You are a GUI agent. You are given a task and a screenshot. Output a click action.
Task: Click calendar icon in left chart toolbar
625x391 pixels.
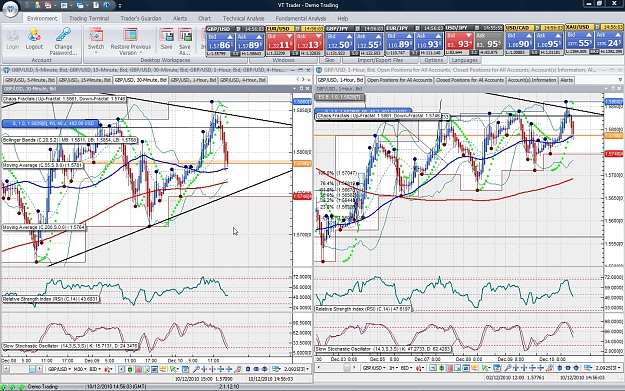coord(186,369)
